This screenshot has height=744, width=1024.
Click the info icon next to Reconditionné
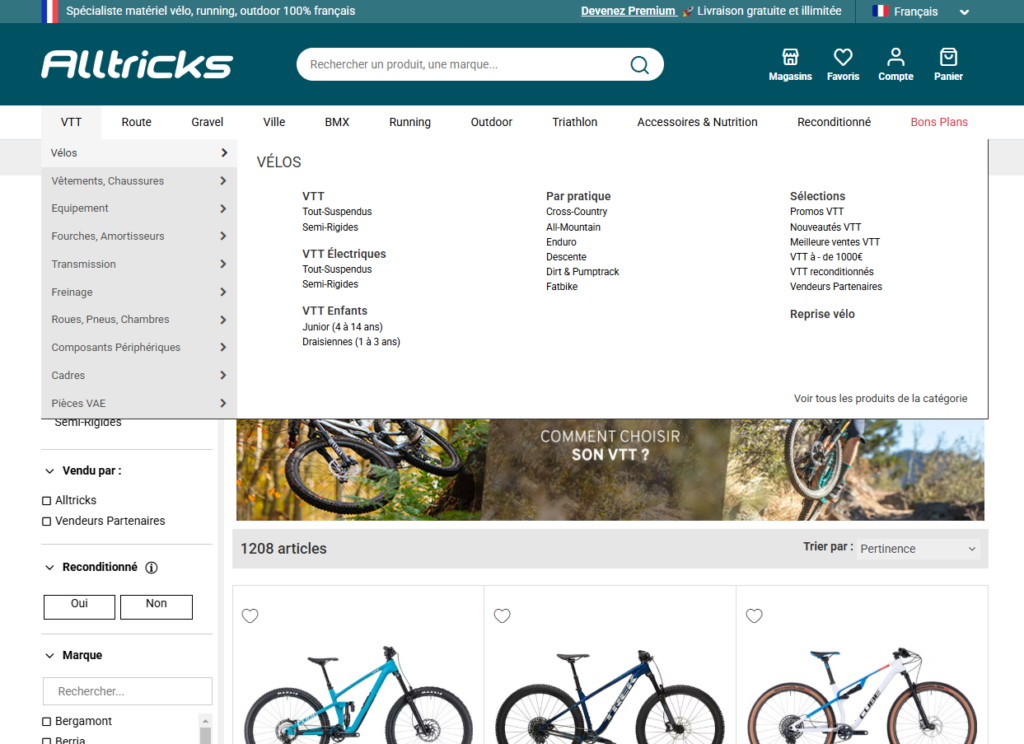pos(152,568)
